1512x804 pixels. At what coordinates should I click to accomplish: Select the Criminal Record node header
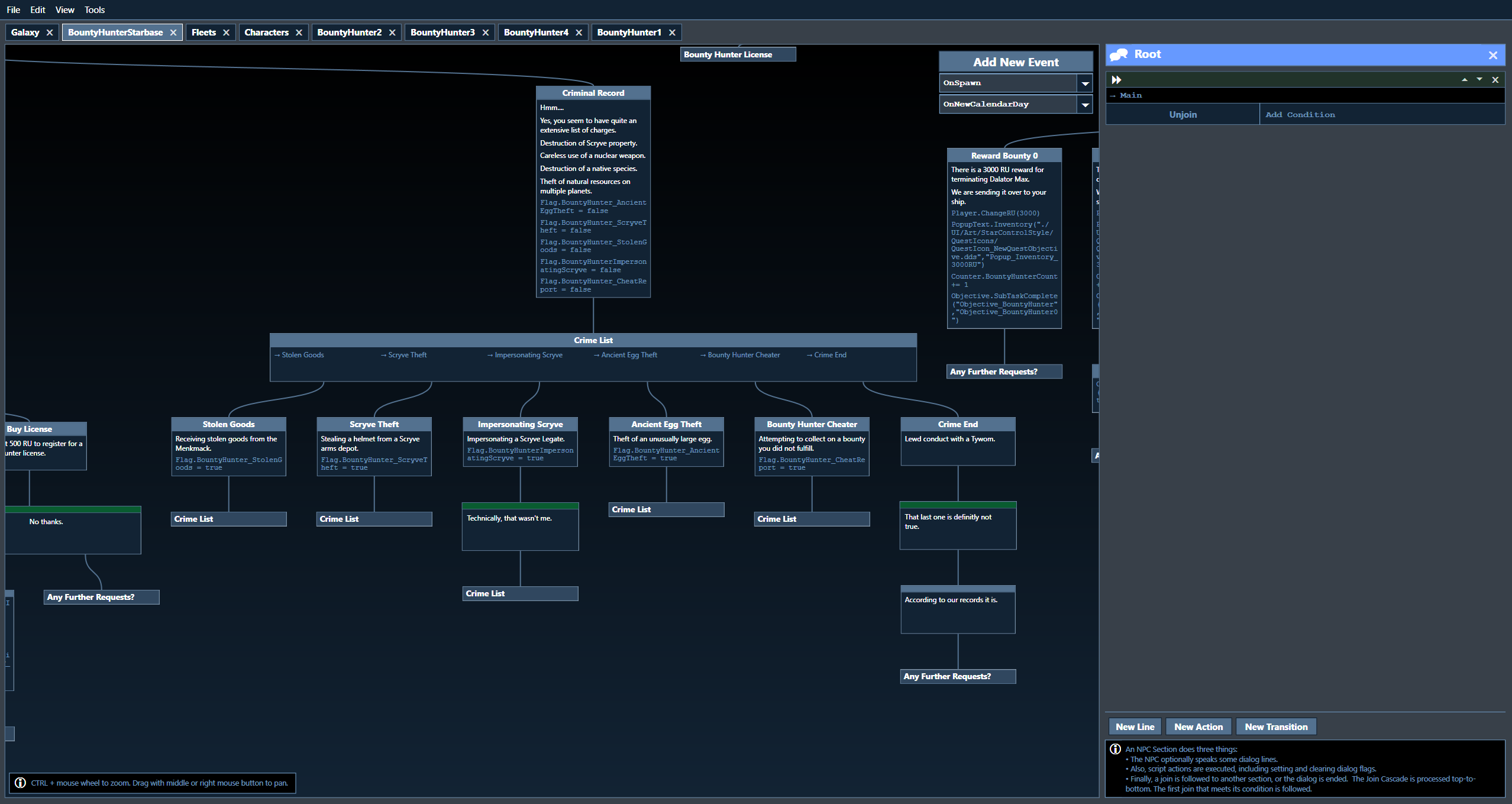593,93
